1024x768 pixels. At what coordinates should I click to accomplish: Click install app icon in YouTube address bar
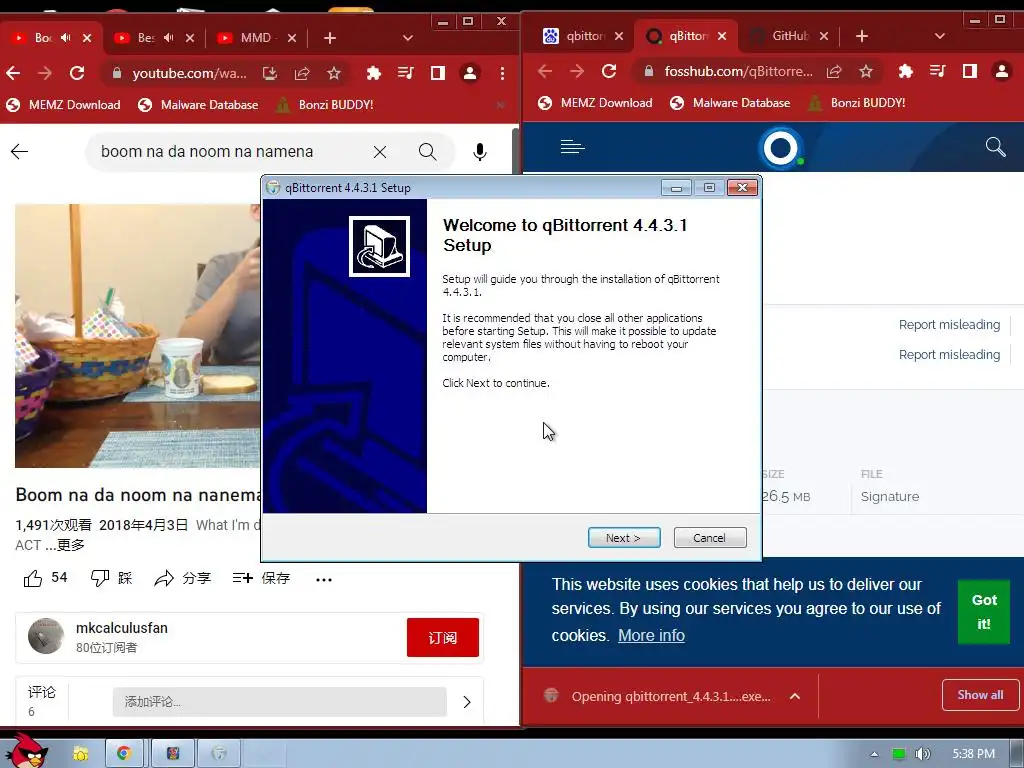270,73
